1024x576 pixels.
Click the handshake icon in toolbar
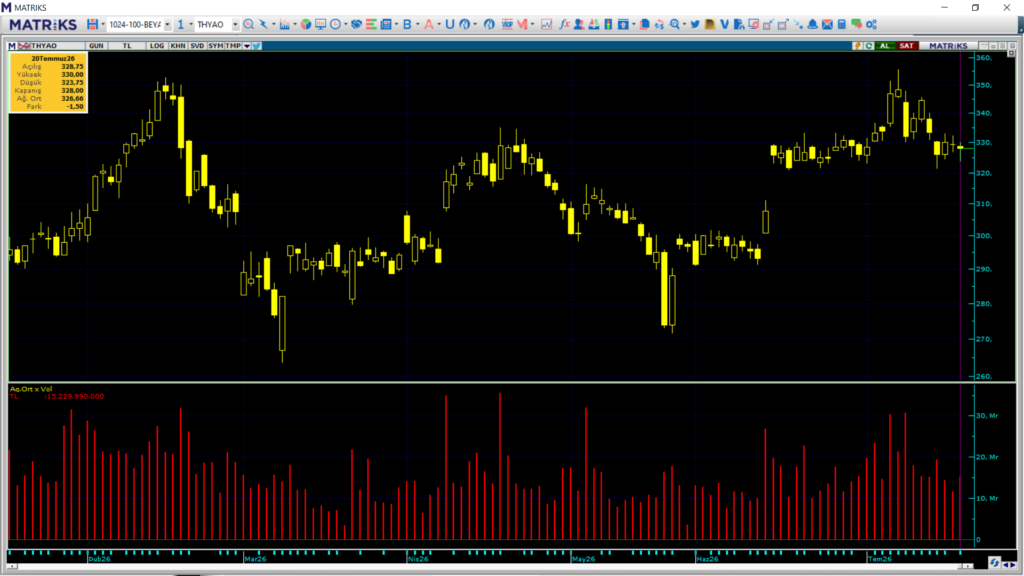[x=356, y=24]
